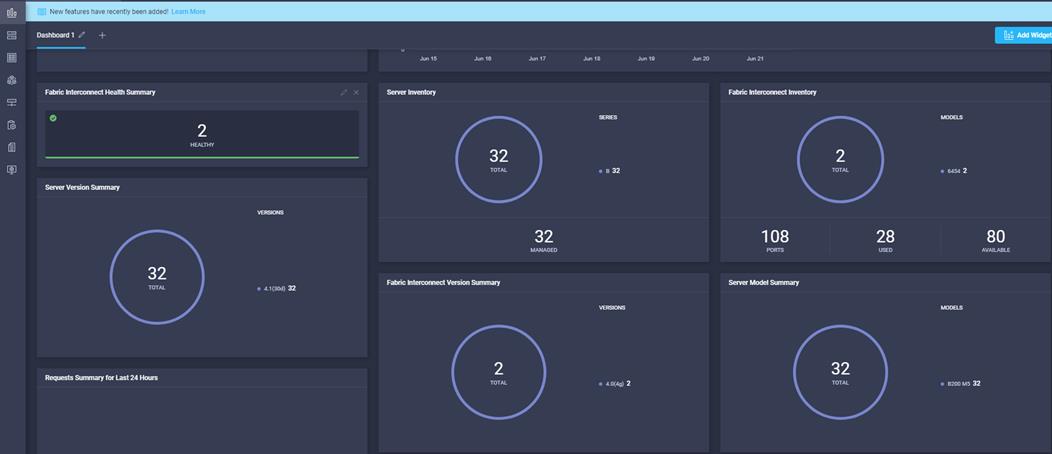Screen dimensions: 1052x454
Task: Open the documents profiles icon in sidebar
Action: click(x=11, y=147)
